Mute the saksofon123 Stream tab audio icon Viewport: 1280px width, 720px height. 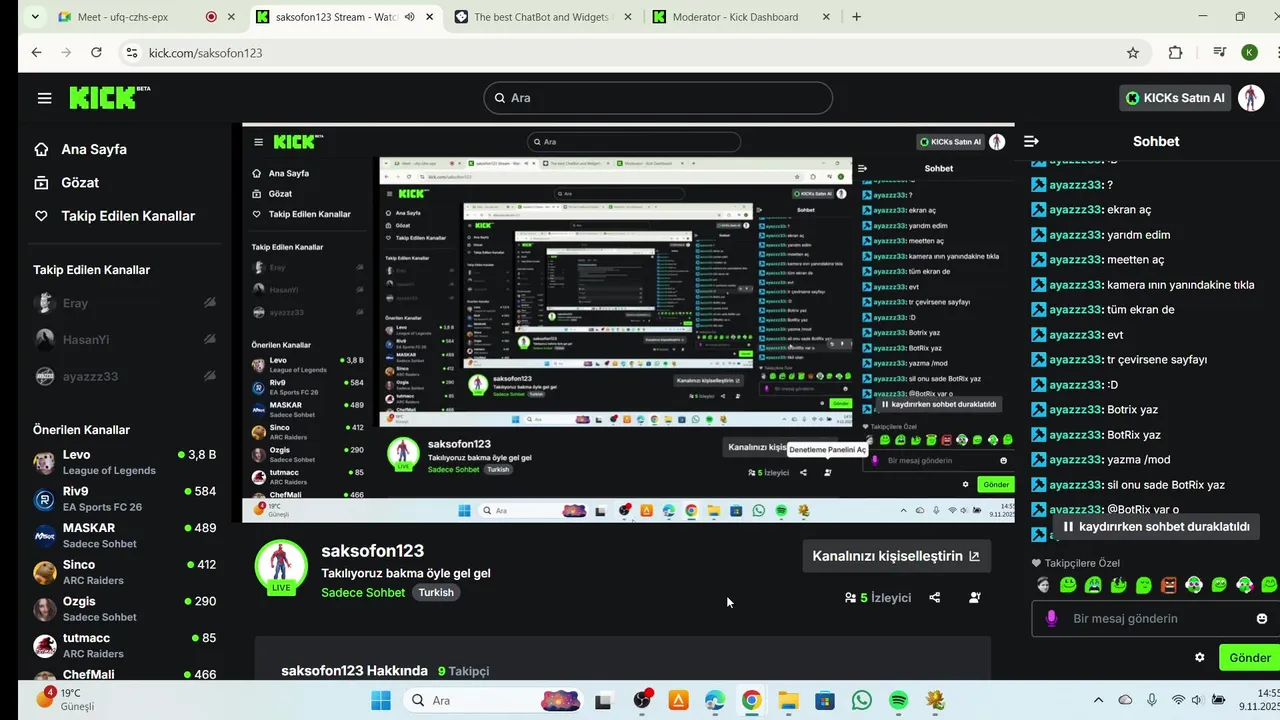410,17
